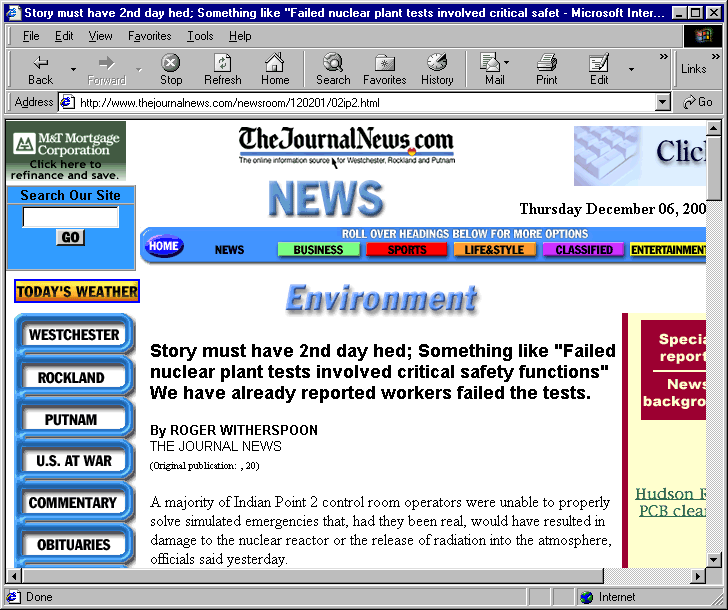The image size is (728, 610).
Task: Click the Internet Explorer title bar icon
Action: (x=13, y=13)
